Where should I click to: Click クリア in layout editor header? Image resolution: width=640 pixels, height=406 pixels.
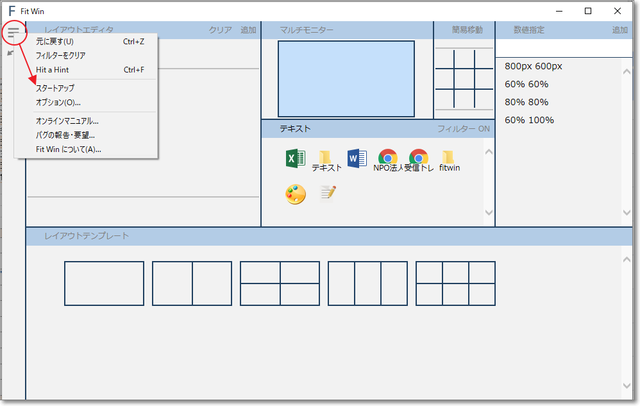coord(220,31)
